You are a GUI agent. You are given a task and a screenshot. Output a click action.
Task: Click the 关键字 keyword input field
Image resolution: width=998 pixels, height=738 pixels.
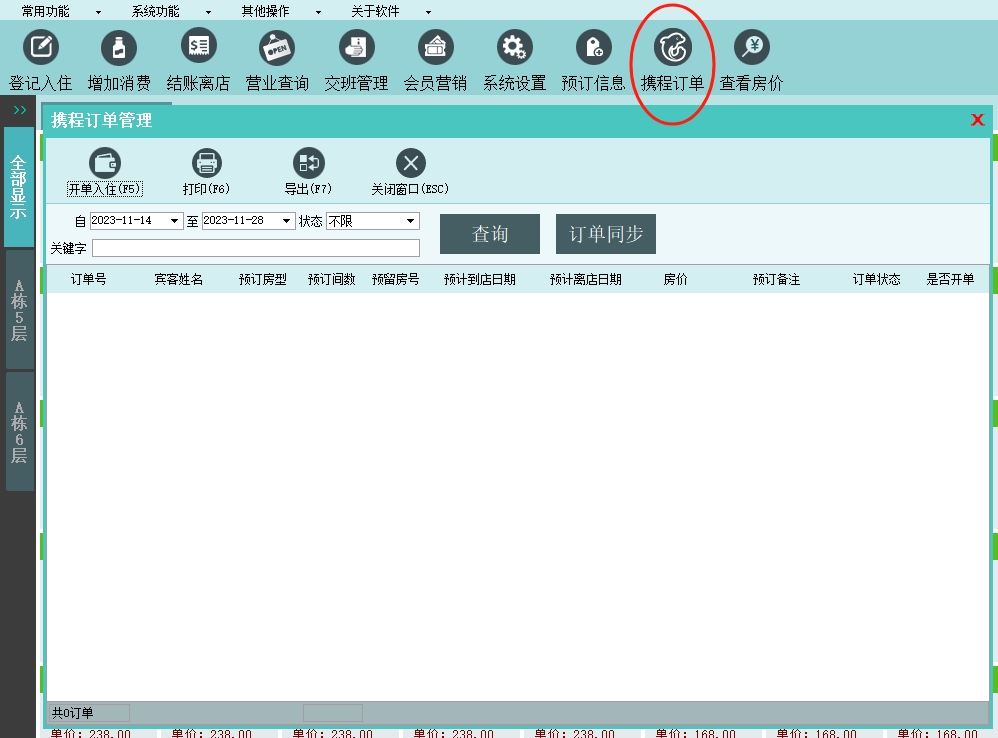[x=256, y=248]
